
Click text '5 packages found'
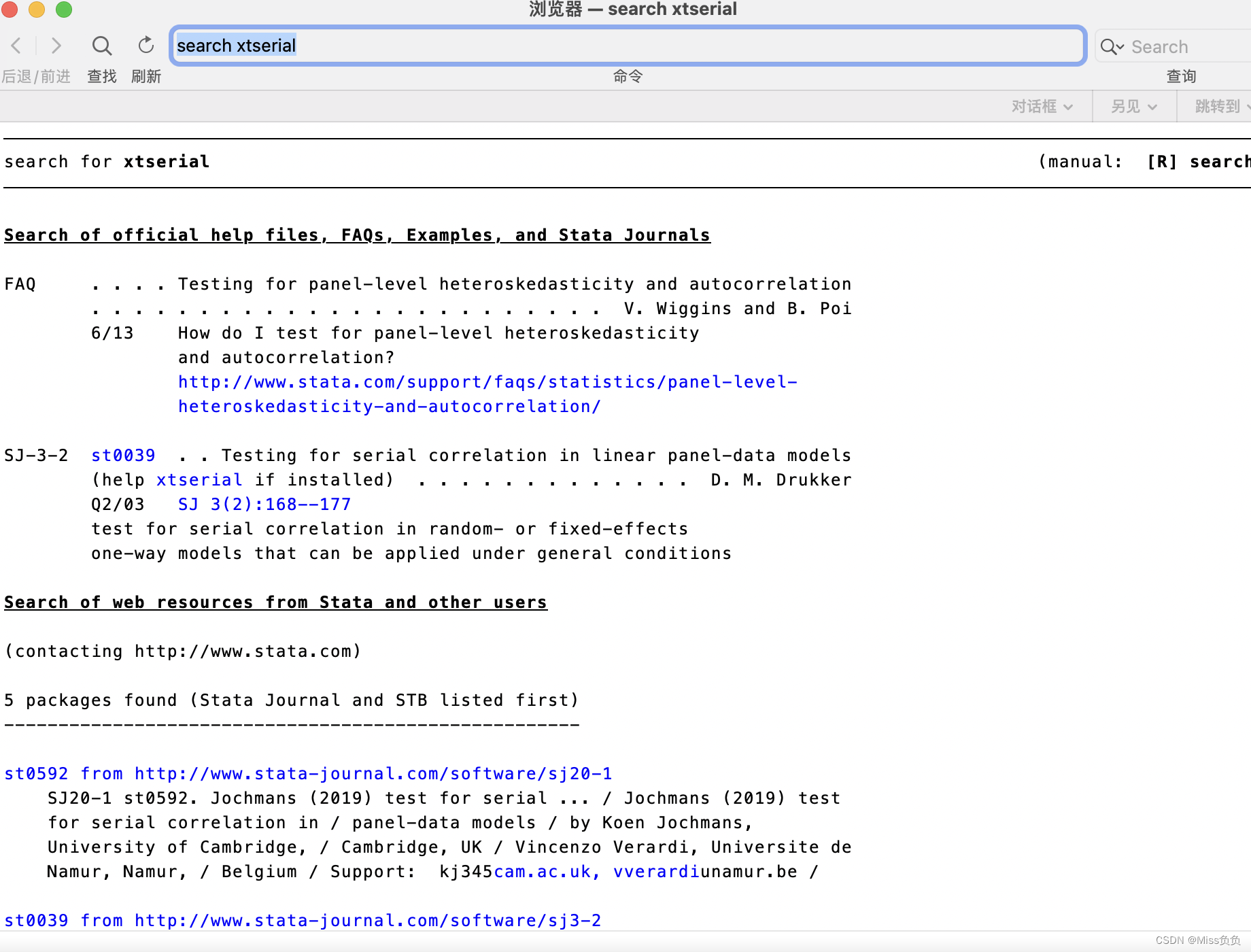pyautogui.click(x=90, y=700)
